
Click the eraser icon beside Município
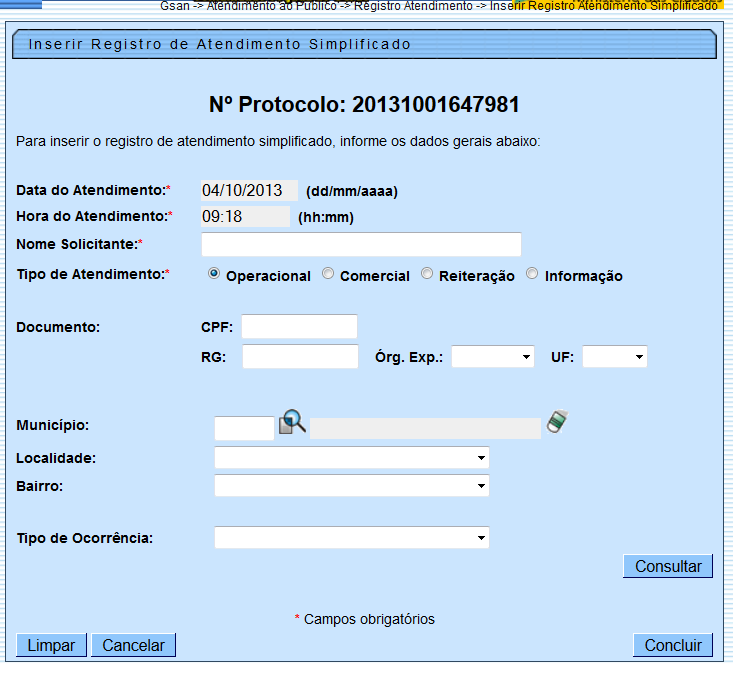[557, 423]
